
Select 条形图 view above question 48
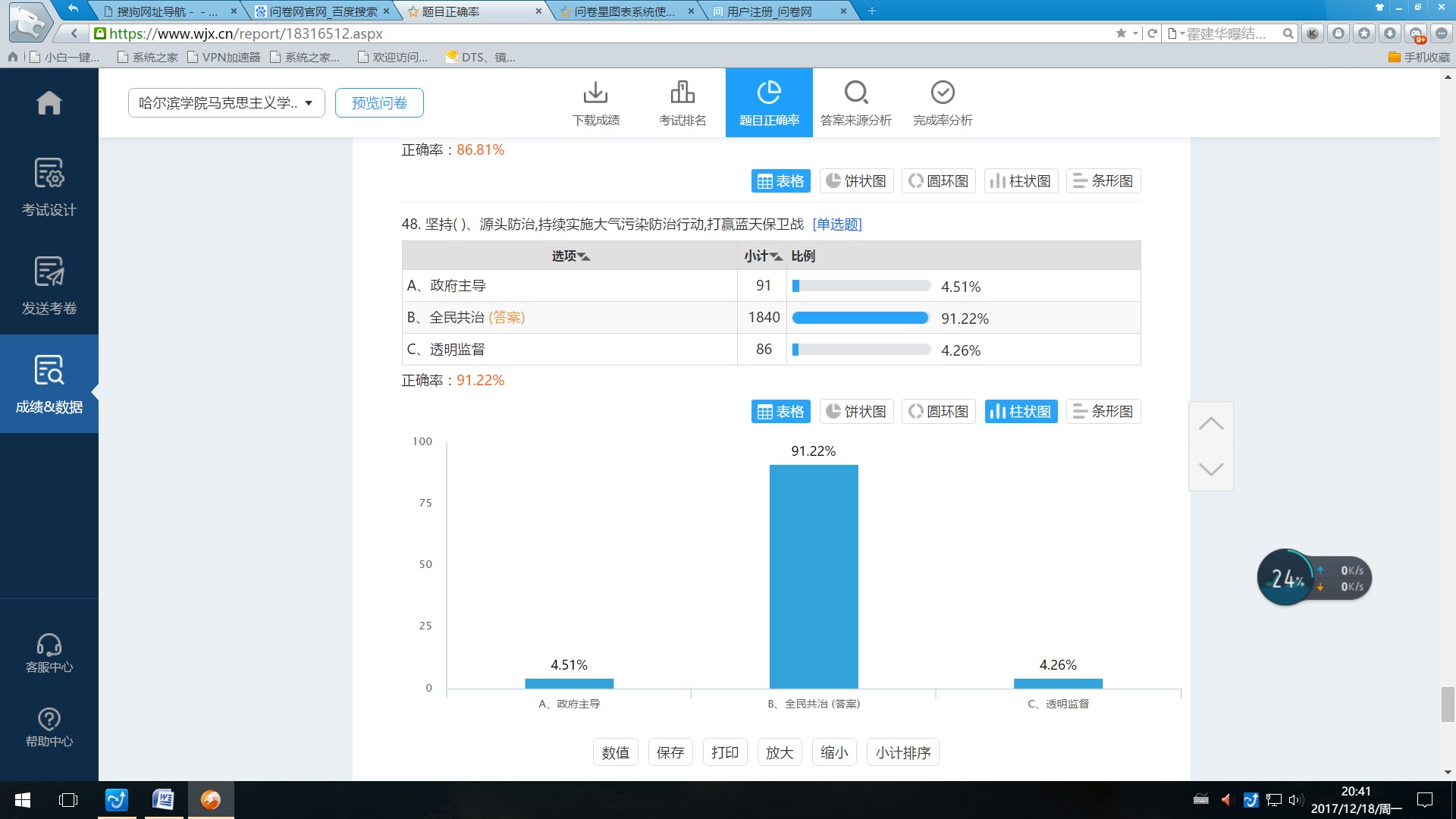pos(1103,181)
